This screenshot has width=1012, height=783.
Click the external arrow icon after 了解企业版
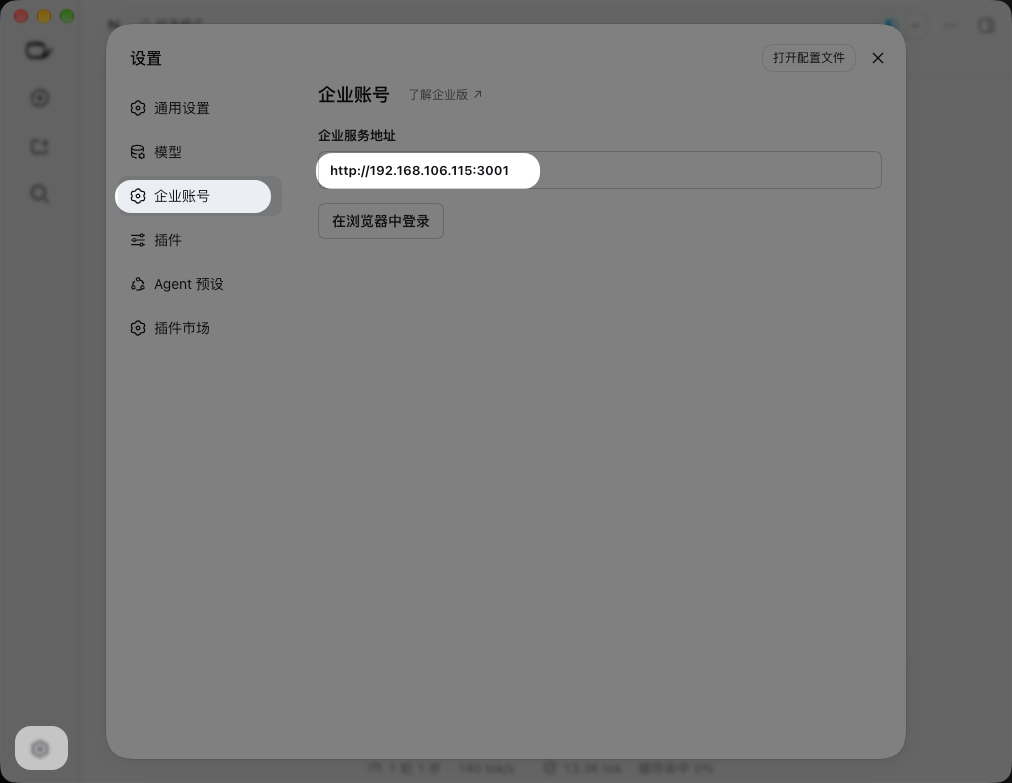click(x=478, y=94)
